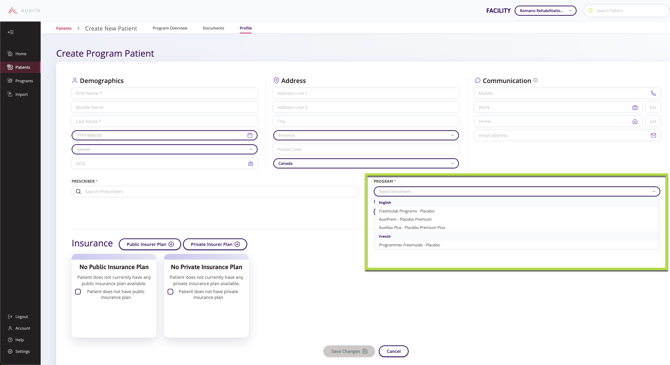This screenshot has width=670, height=365.
Task: Click the calendar icon in birthdate field
Action: [250, 135]
